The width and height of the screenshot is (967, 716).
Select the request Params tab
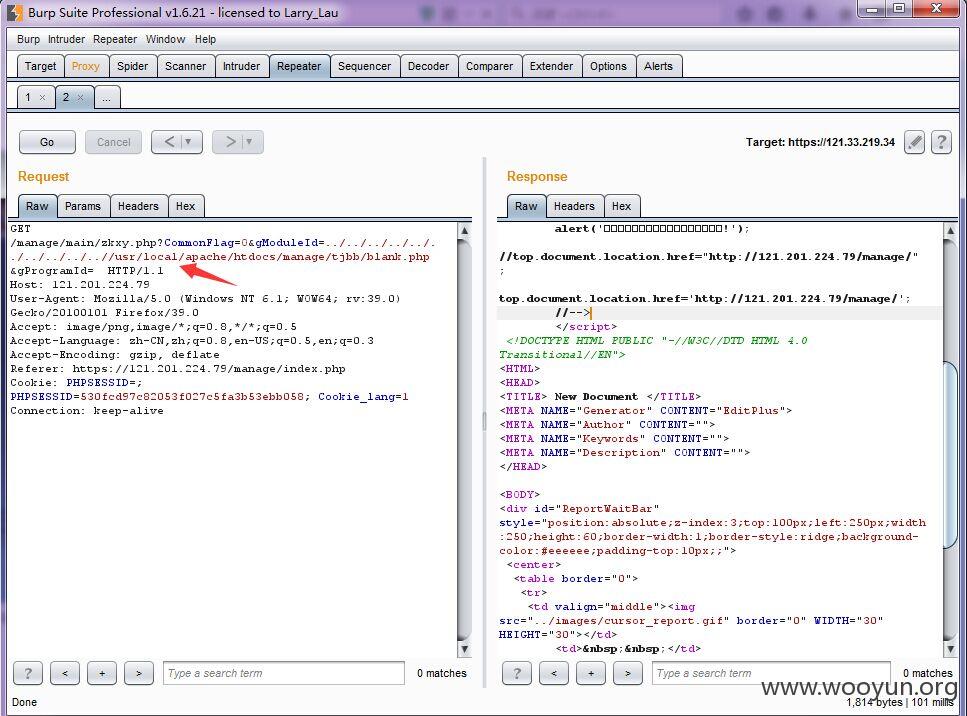pos(83,206)
